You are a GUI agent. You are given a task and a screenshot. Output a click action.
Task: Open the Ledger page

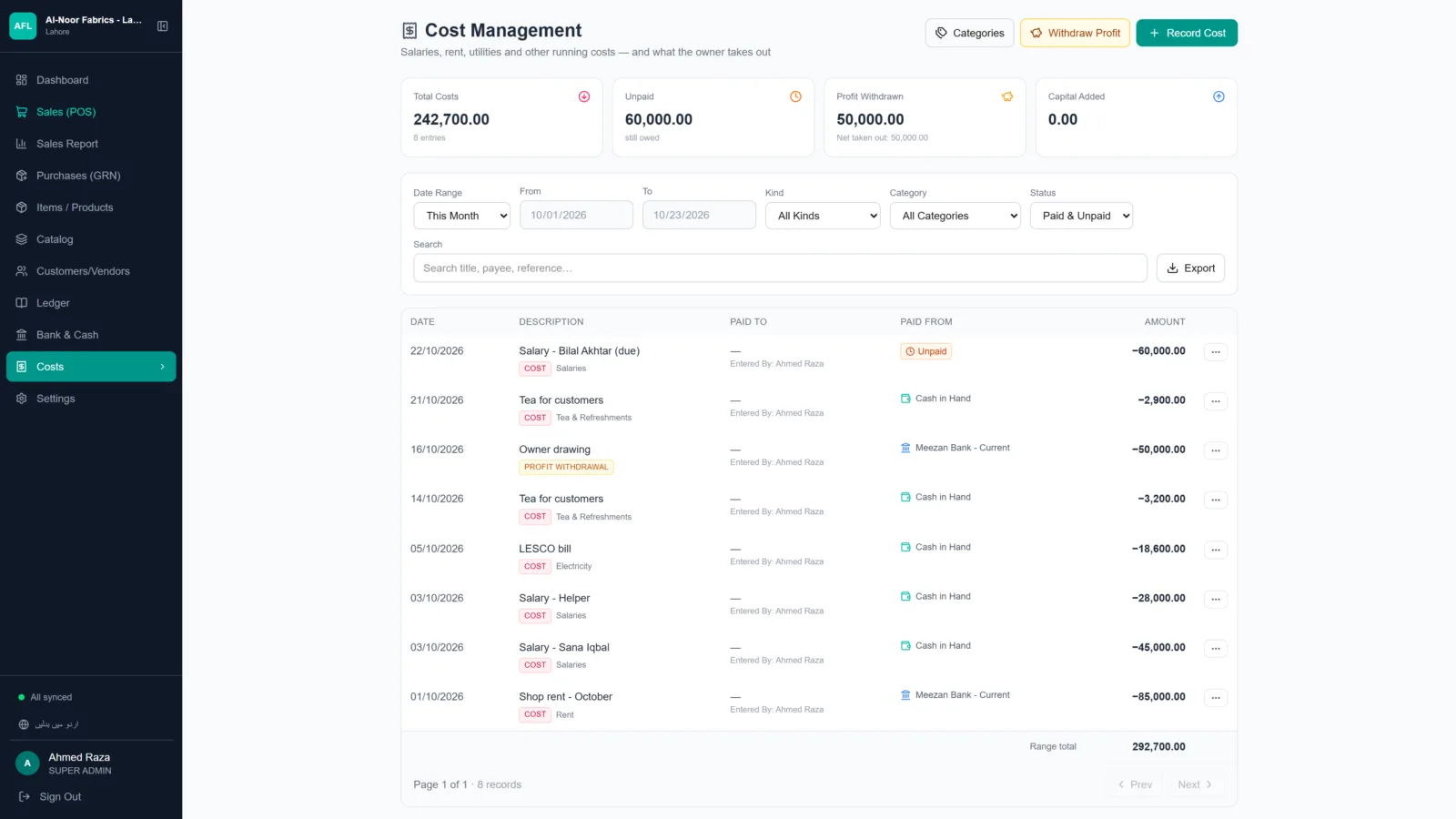click(91, 303)
